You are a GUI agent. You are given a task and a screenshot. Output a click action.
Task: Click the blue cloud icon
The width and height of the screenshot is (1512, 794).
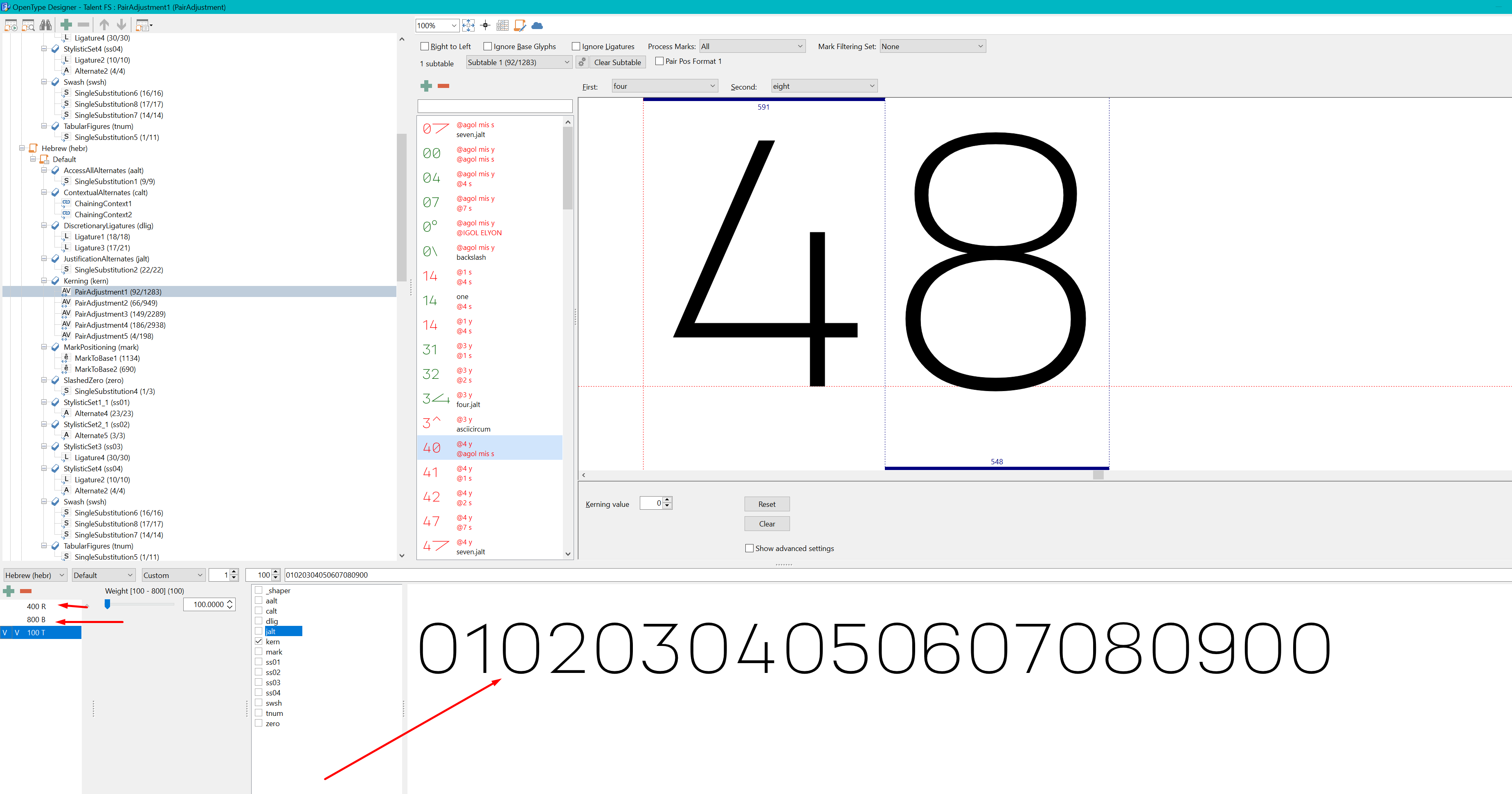[x=536, y=25]
